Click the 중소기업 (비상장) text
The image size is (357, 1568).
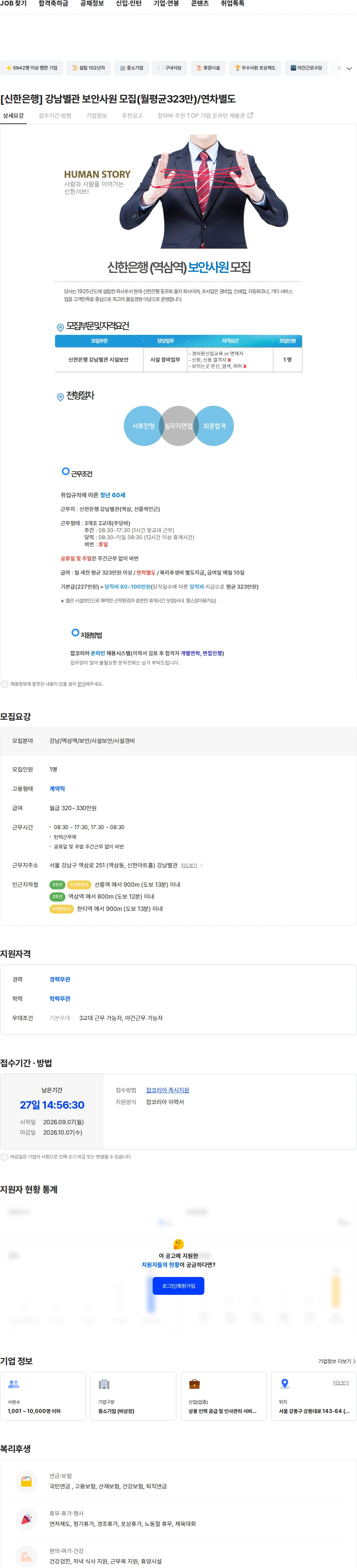click(116, 1411)
